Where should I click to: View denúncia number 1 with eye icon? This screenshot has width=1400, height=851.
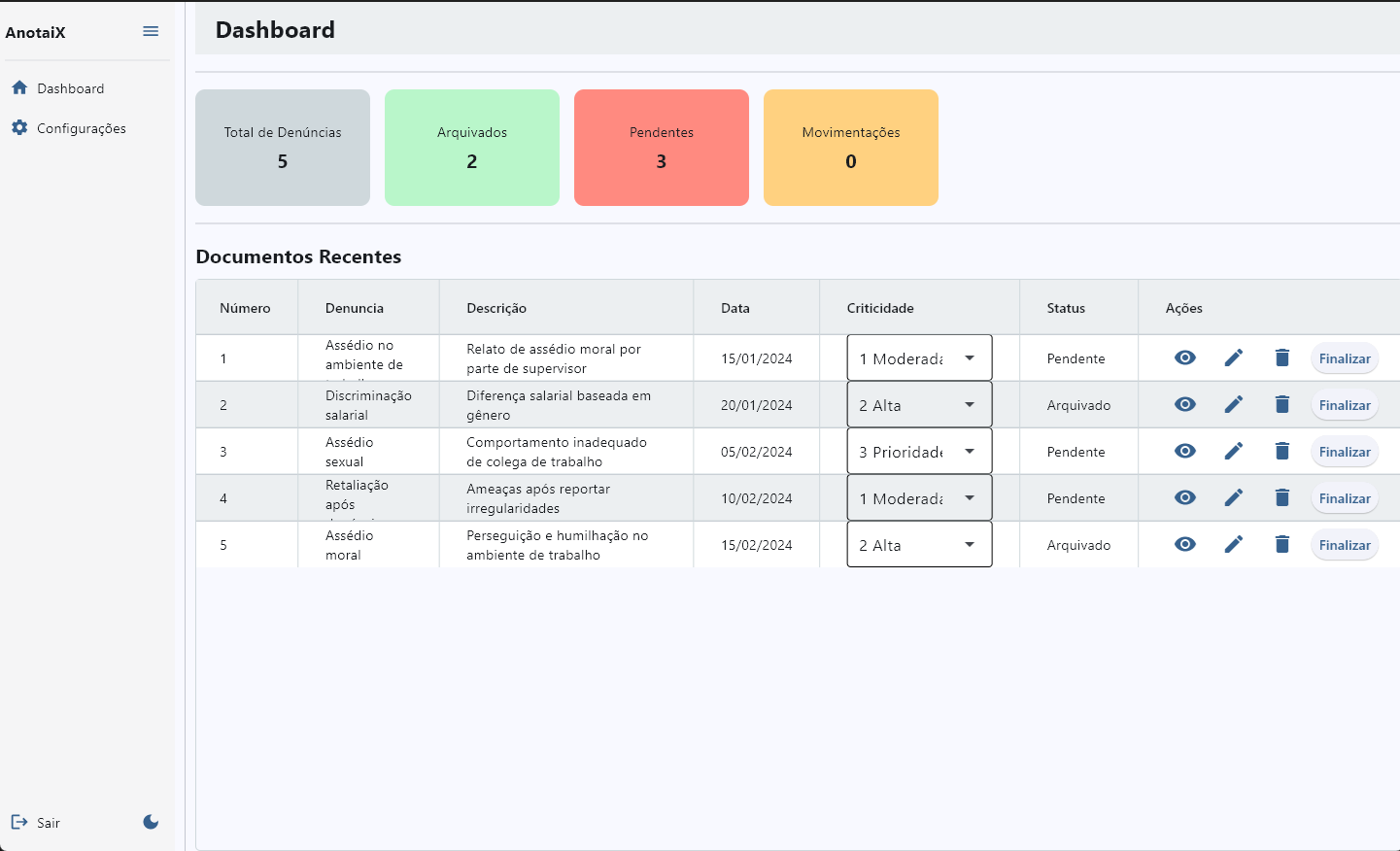pyautogui.click(x=1185, y=357)
